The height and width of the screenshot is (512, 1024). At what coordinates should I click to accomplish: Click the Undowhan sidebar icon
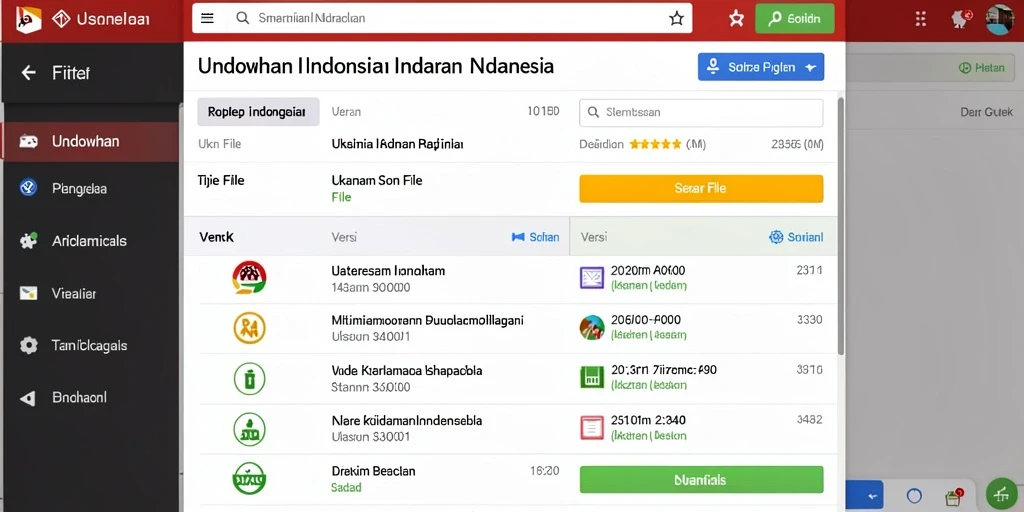tap(28, 142)
